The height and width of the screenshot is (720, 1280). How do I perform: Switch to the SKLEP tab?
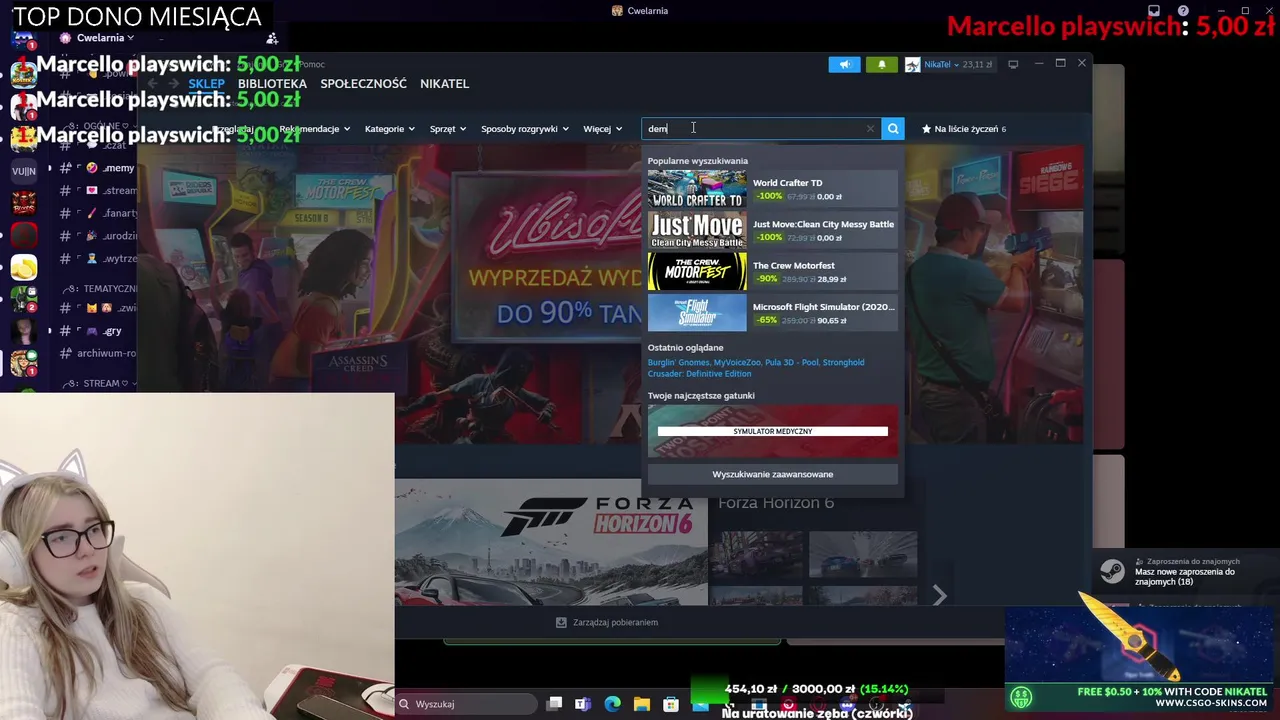click(207, 84)
